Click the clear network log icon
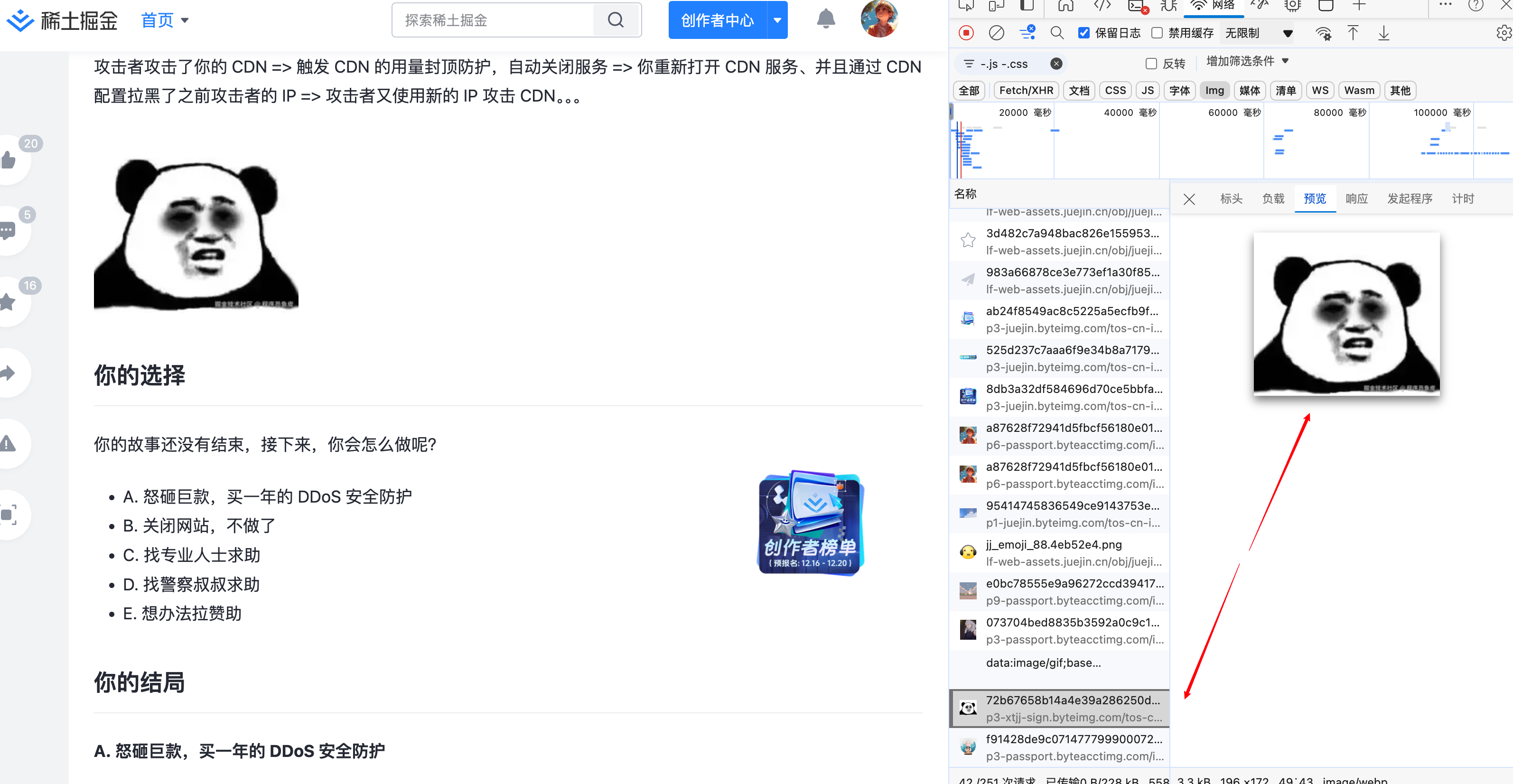Viewport: 1513px width, 784px height. click(x=996, y=33)
